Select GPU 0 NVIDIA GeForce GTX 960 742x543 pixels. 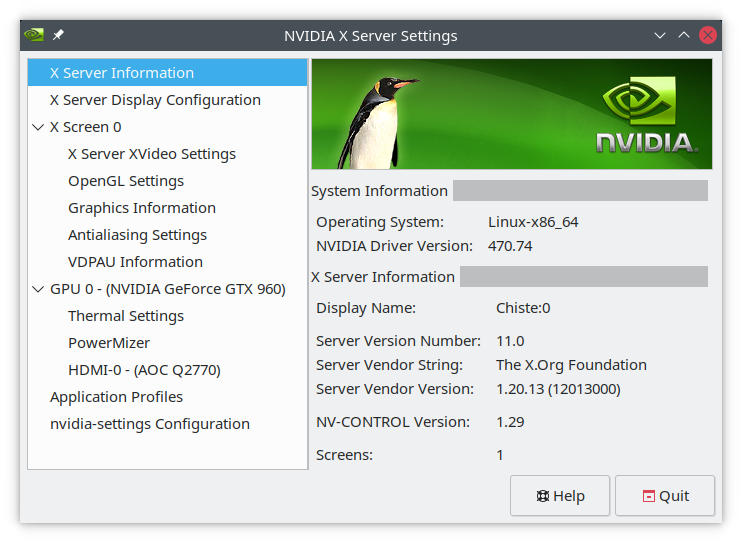pyautogui.click(x=168, y=289)
